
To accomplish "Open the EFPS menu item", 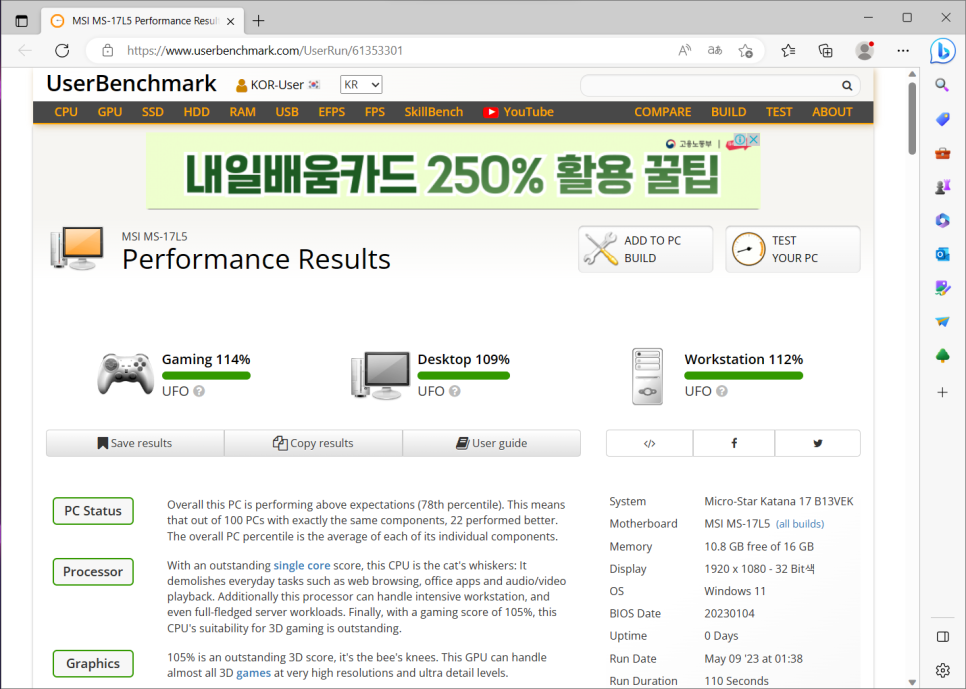I will pos(331,112).
